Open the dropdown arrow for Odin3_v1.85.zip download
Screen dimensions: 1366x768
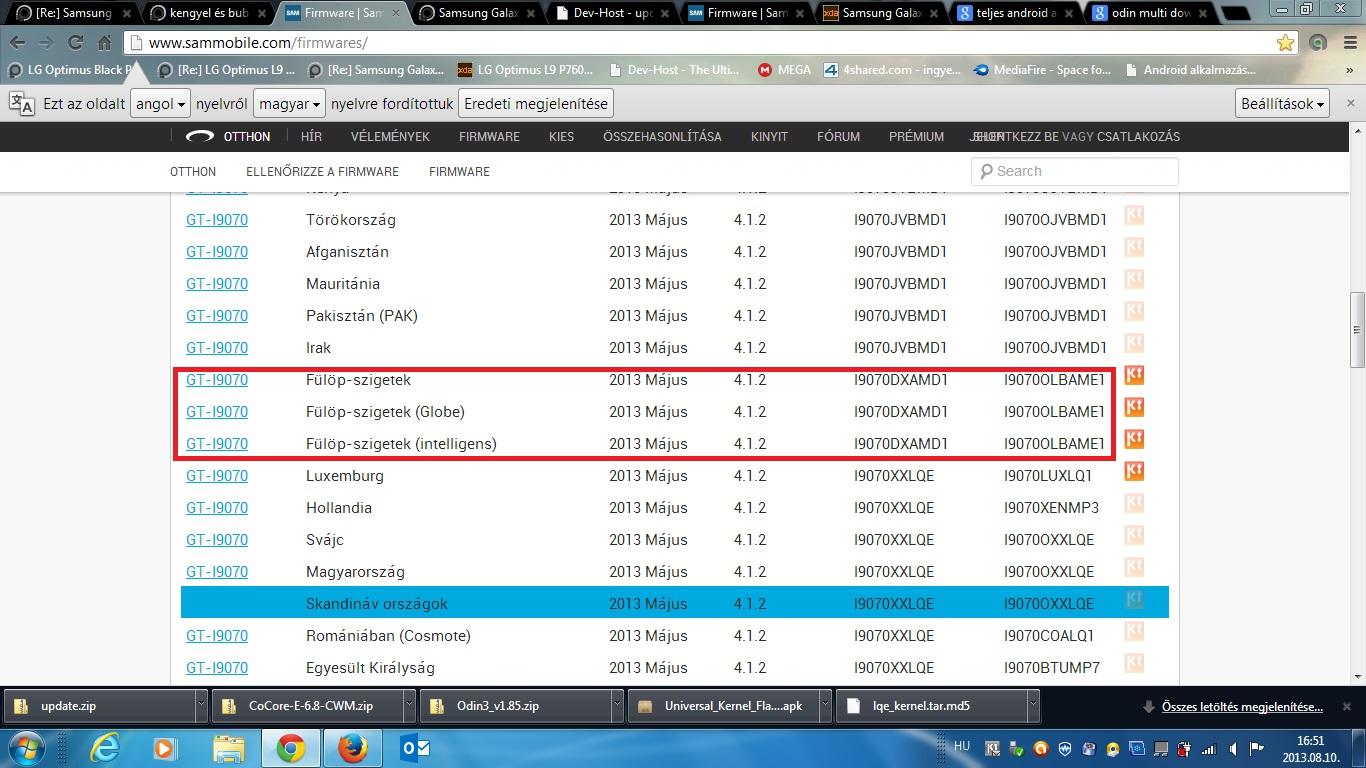click(x=616, y=706)
